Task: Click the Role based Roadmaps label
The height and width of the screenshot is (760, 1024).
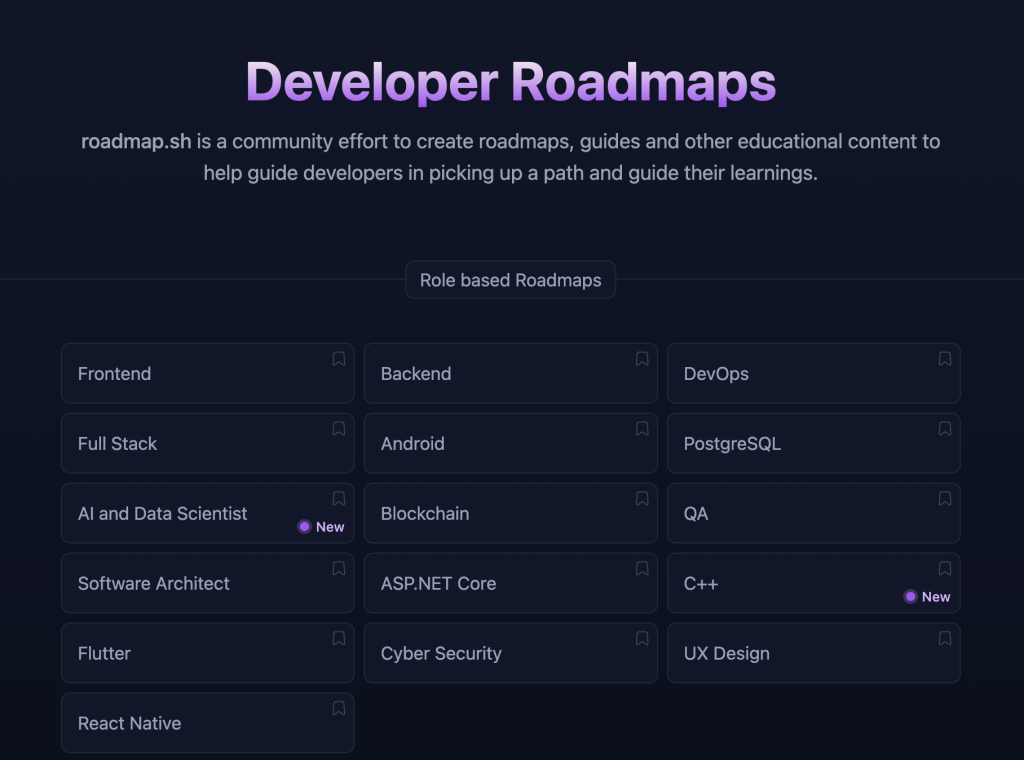Action: click(511, 280)
